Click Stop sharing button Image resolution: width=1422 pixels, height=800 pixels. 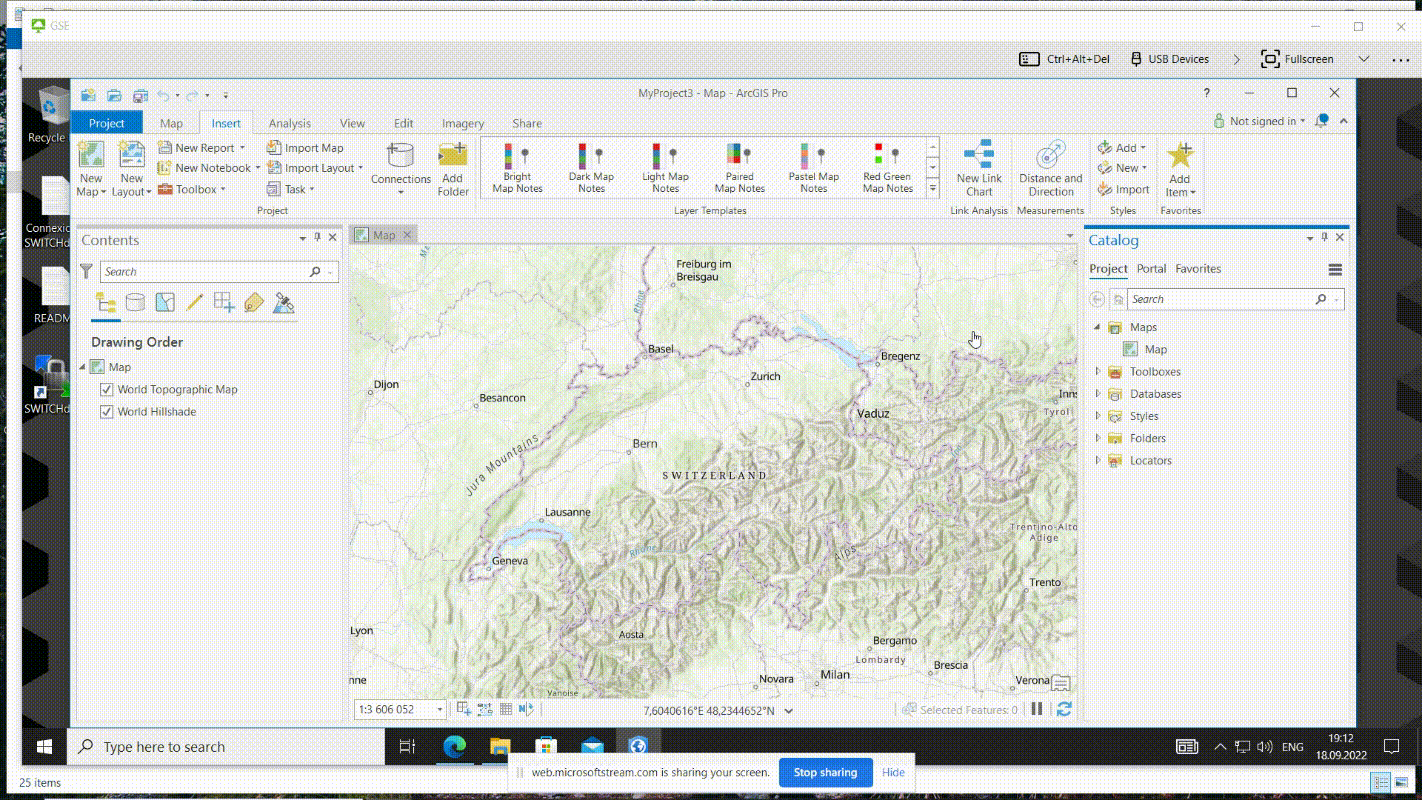point(825,772)
